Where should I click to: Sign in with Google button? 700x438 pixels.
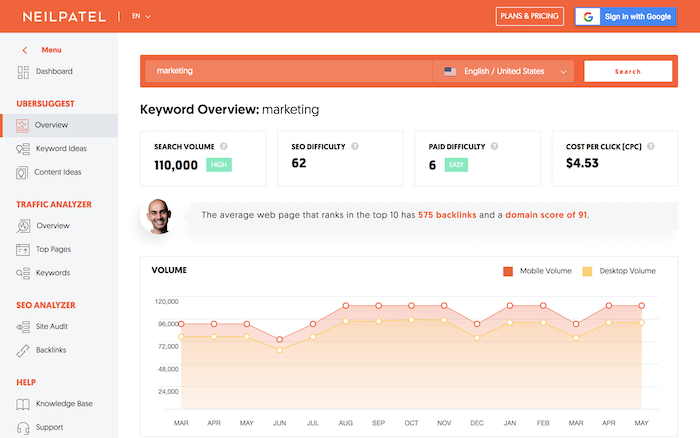coord(625,17)
